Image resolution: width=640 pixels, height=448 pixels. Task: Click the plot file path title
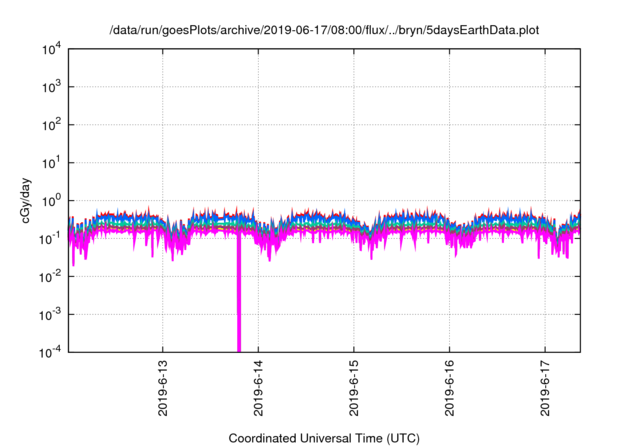click(x=324, y=30)
